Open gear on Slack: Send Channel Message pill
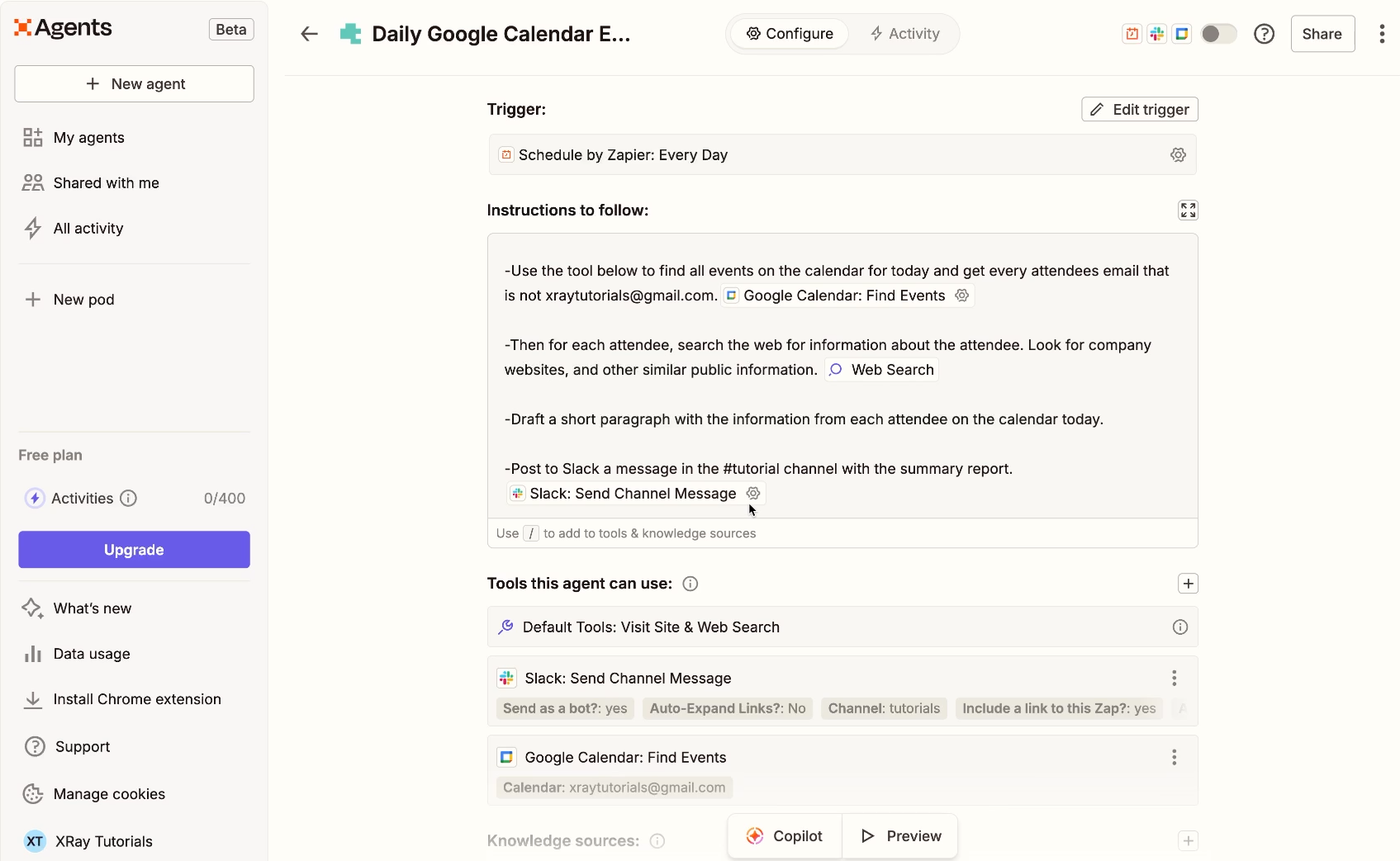Screen dimensions: 1400x861 point(752,493)
